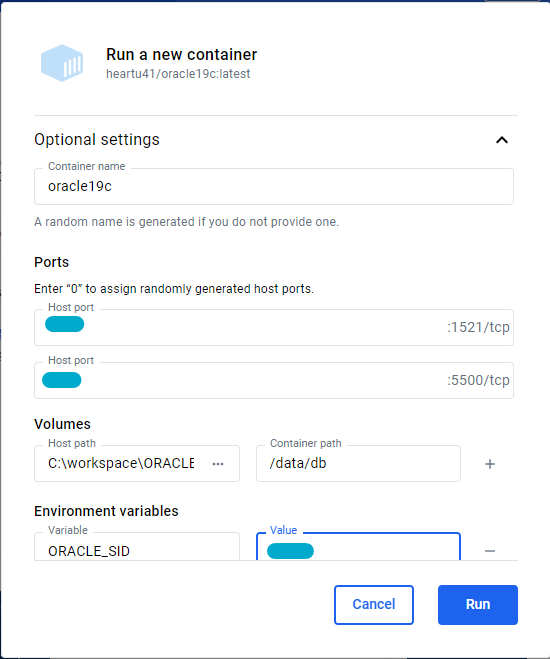The width and height of the screenshot is (550, 659).
Task: Click the ':5500/tcp' port suffix
Action: click(x=478, y=380)
